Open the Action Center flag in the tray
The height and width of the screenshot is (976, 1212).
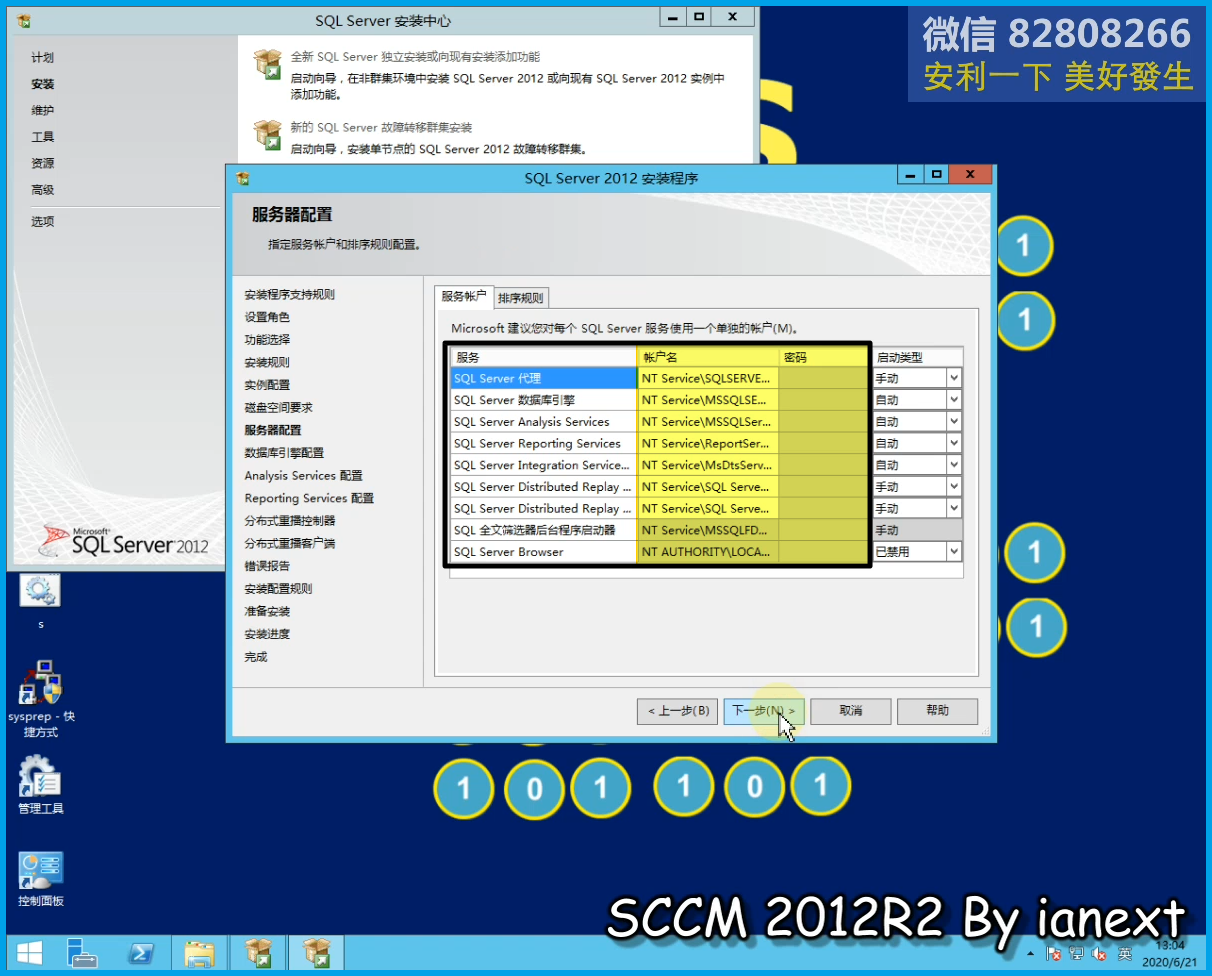(x=1053, y=953)
